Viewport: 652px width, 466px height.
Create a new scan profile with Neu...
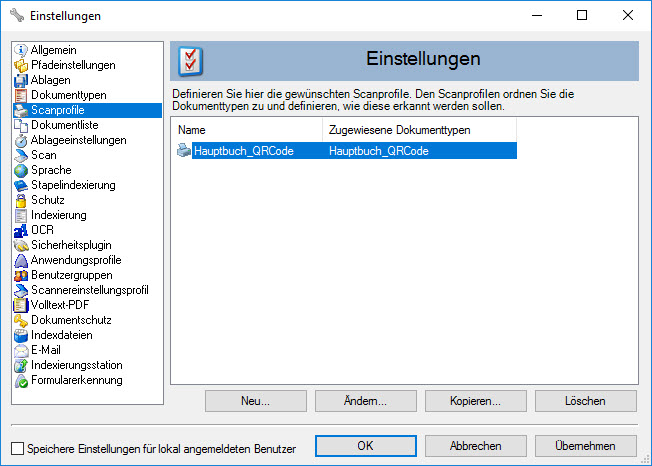pos(255,401)
